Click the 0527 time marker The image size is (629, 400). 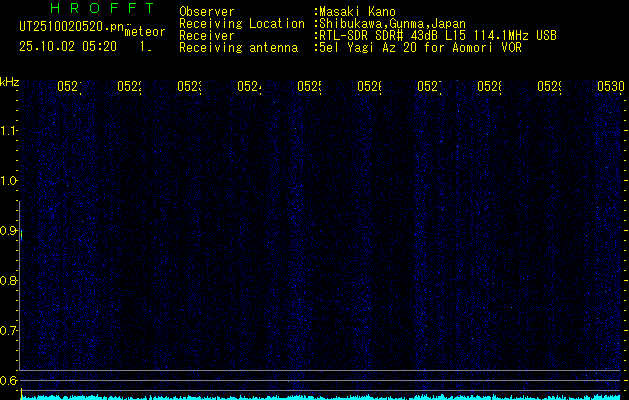(x=429, y=86)
